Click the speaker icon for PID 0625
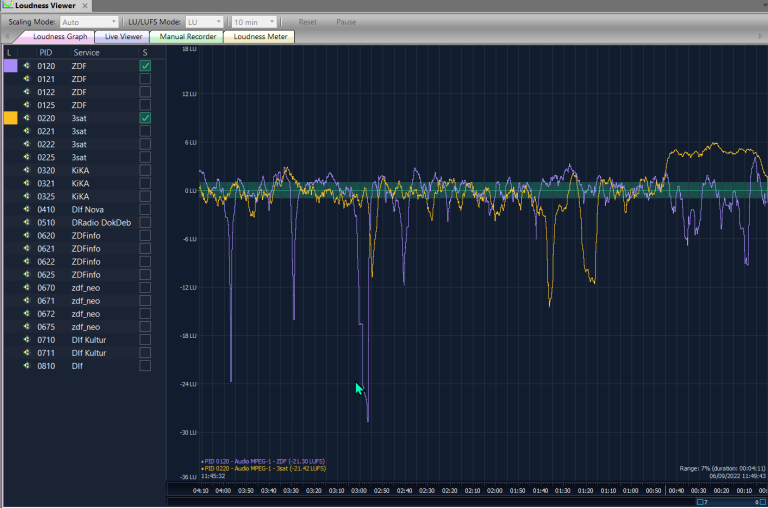Screen dimensions: 768x508 point(26,274)
